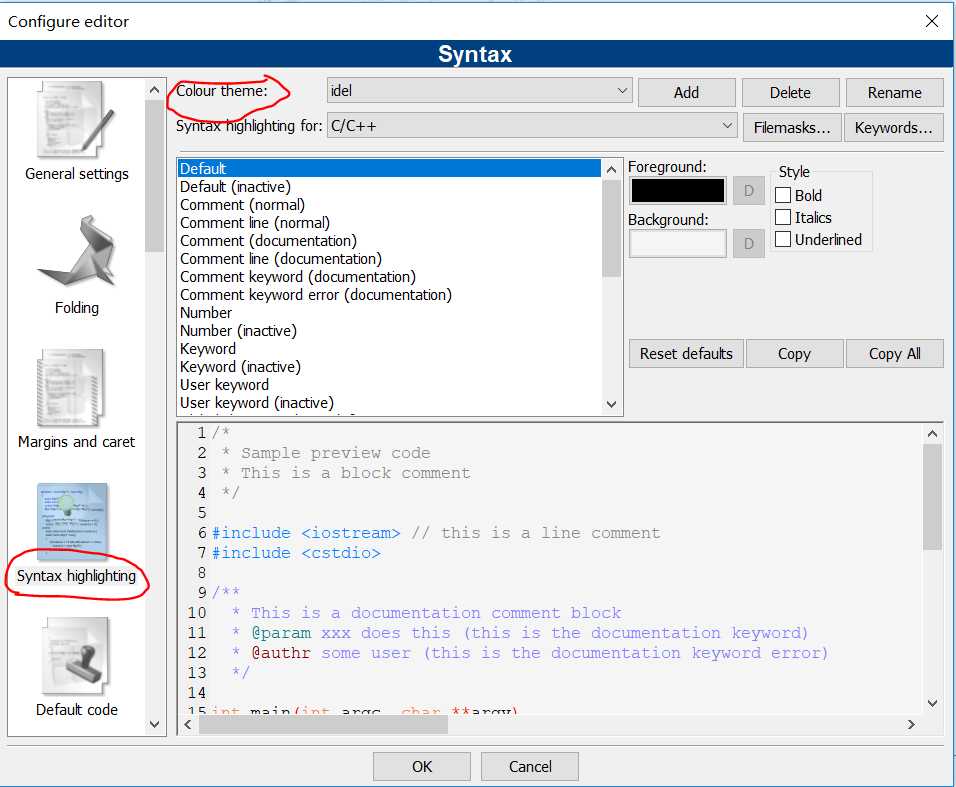Confirm with the OK button
This screenshot has width=956, height=787.
coord(422,766)
